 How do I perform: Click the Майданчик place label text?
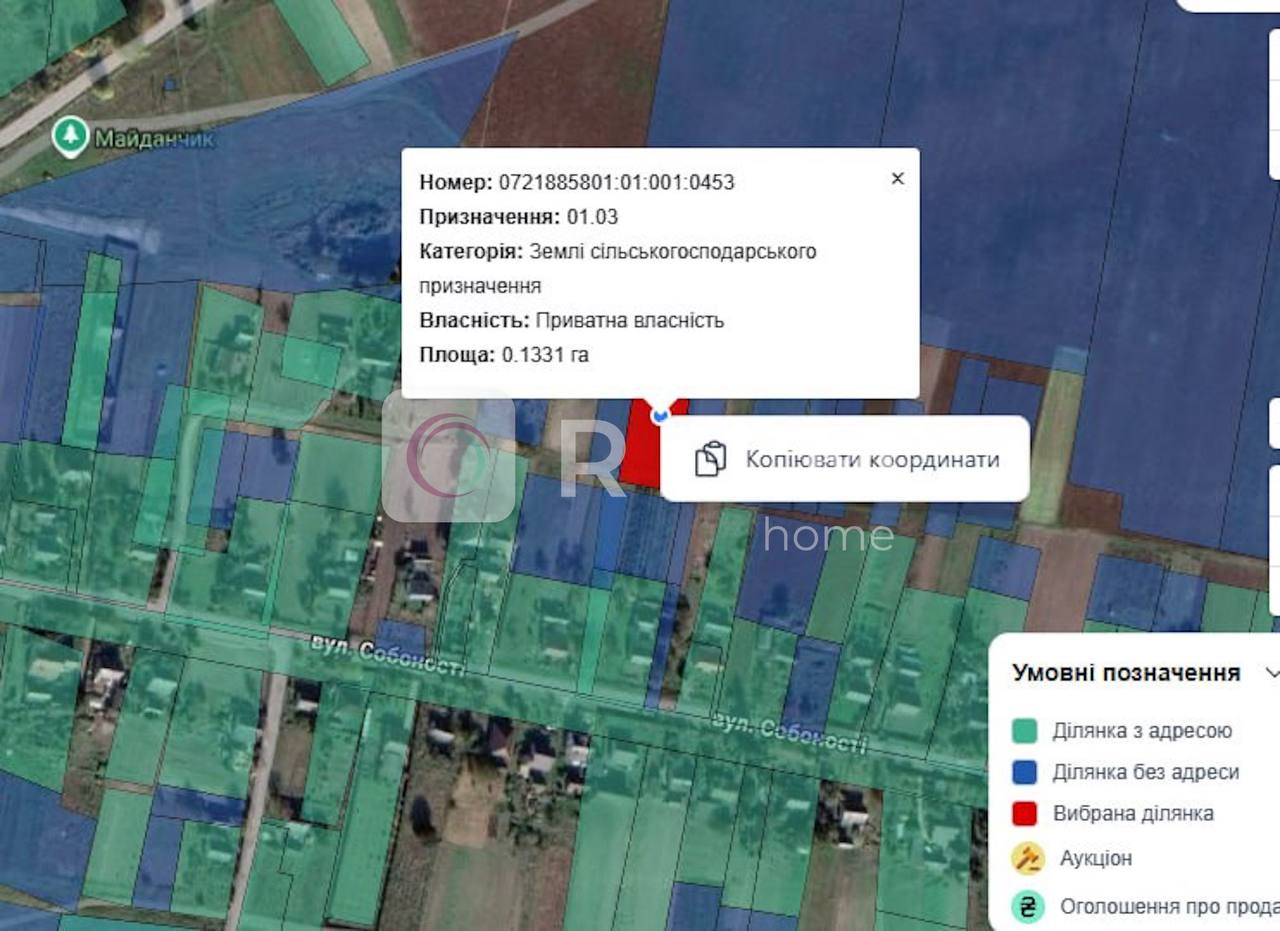click(x=154, y=138)
